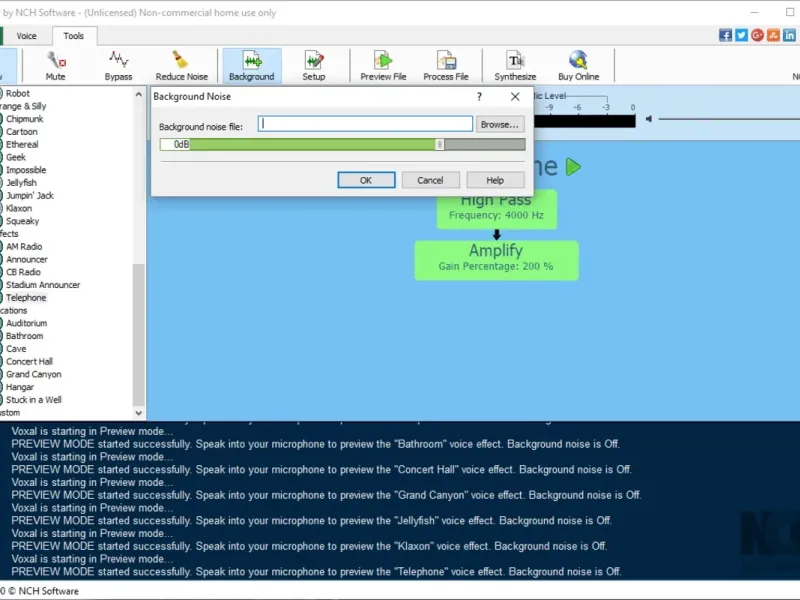Close the Background Noise dialog
800x600 pixels.
[515, 96]
